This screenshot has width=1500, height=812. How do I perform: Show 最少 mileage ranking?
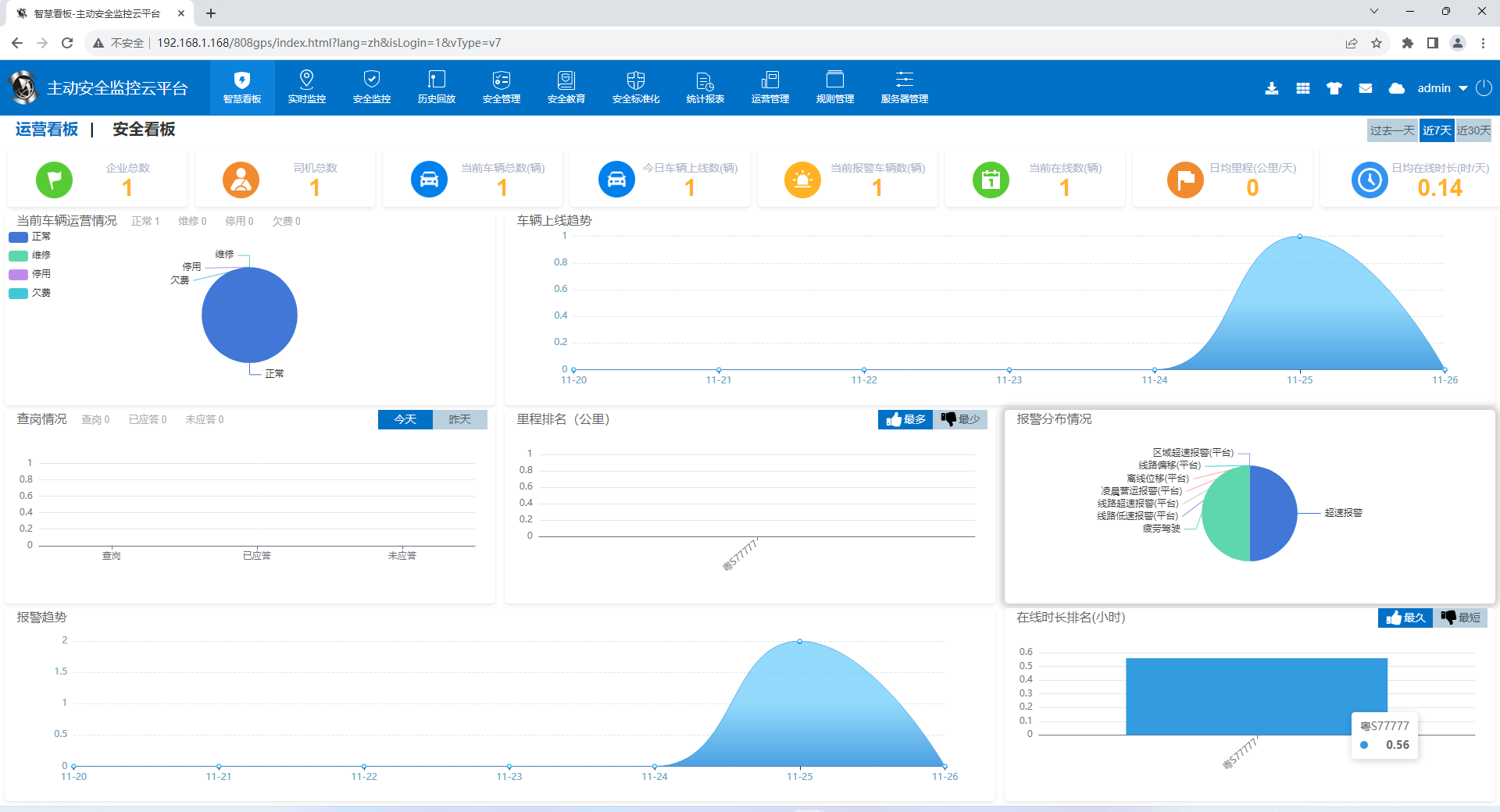click(960, 419)
